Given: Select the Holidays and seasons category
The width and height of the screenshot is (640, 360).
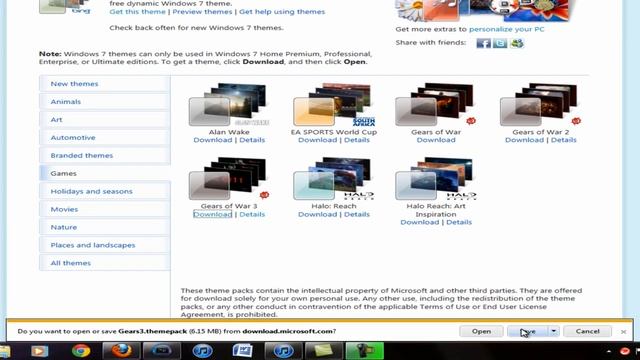Looking at the screenshot, I should [105, 191].
